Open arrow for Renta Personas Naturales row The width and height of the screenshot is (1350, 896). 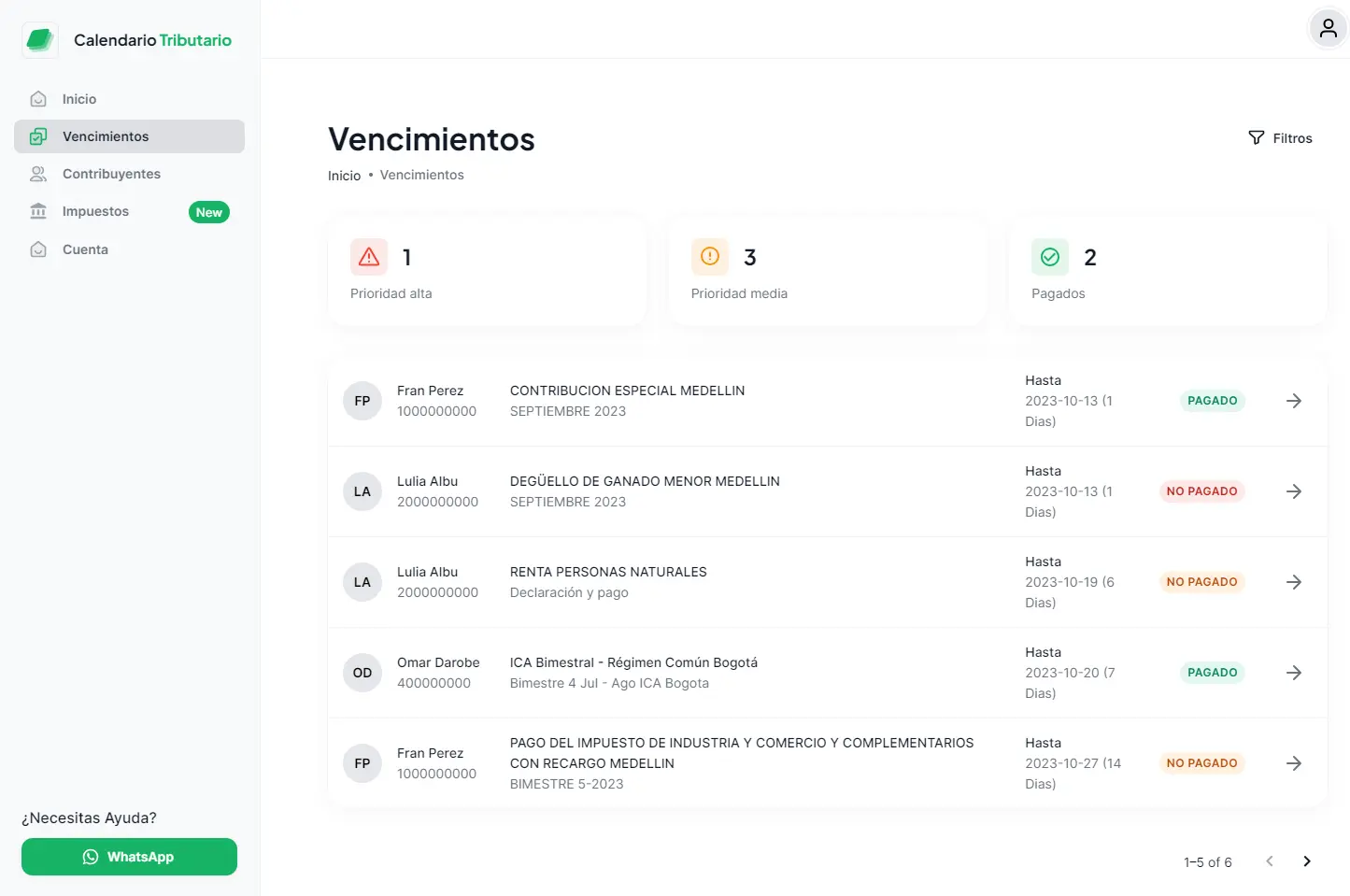coord(1294,582)
